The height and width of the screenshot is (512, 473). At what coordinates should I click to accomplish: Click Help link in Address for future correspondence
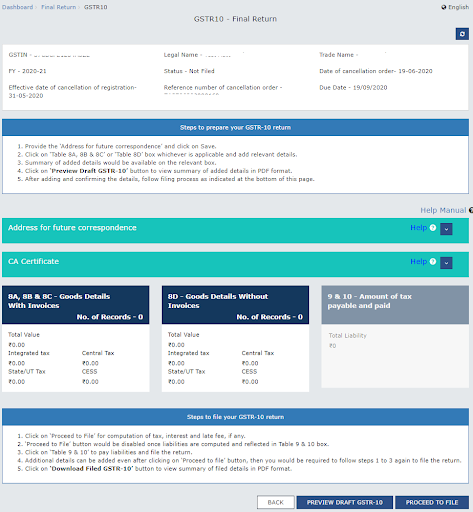point(418,228)
